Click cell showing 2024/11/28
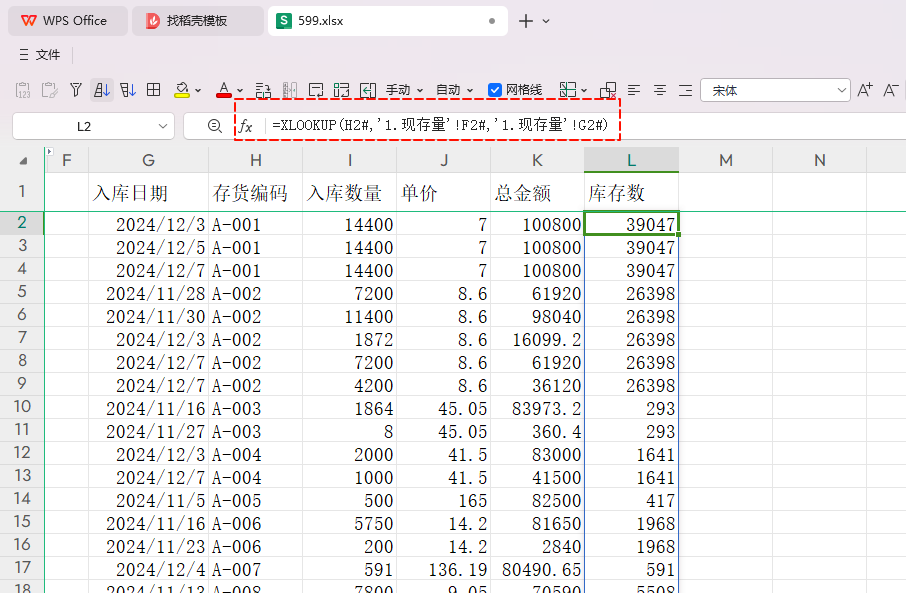Image resolution: width=906 pixels, height=593 pixels. [x=148, y=293]
